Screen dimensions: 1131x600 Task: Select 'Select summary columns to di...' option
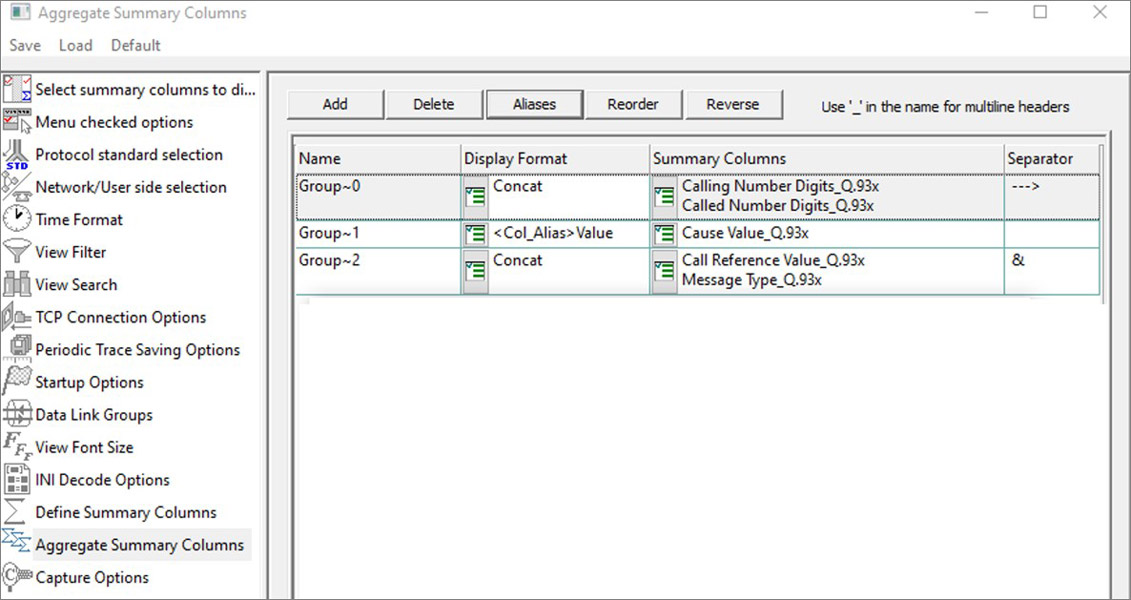click(x=146, y=90)
